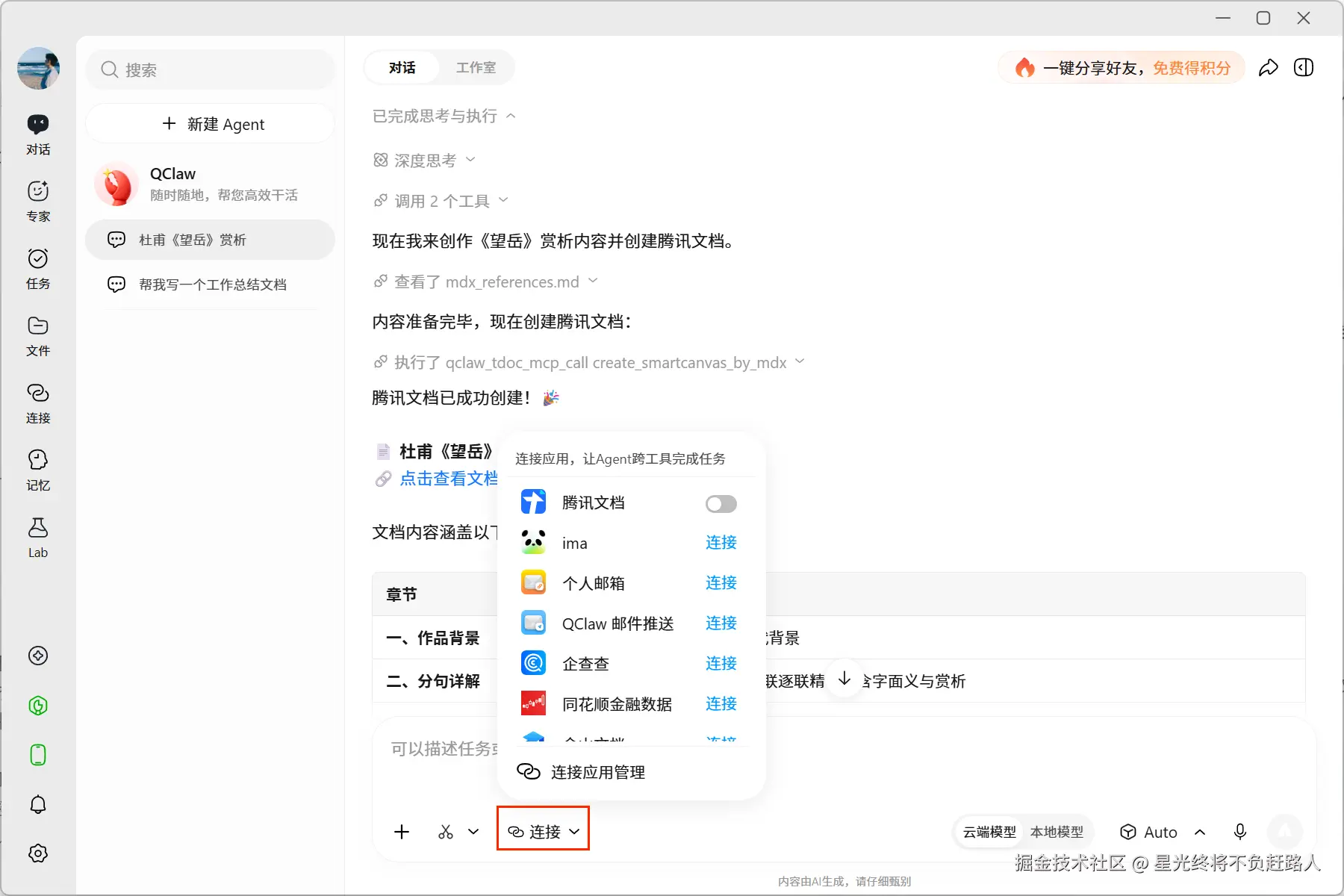Screen dimensions: 1344x896
Task: Click 连接 link for 企查查
Action: click(721, 663)
